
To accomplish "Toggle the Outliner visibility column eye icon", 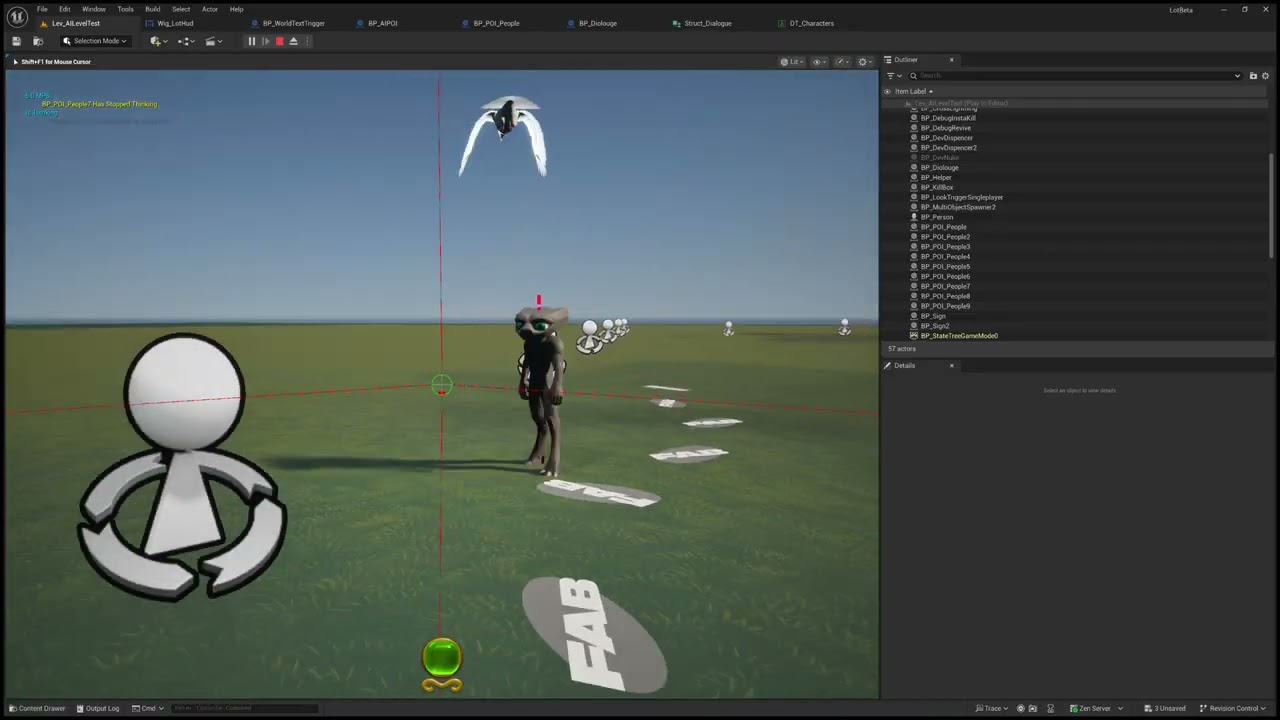I will (887, 92).
